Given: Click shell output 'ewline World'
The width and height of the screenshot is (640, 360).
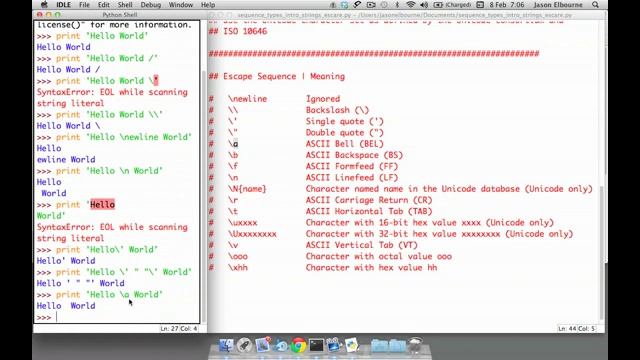Looking at the screenshot, I should coord(66,160).
